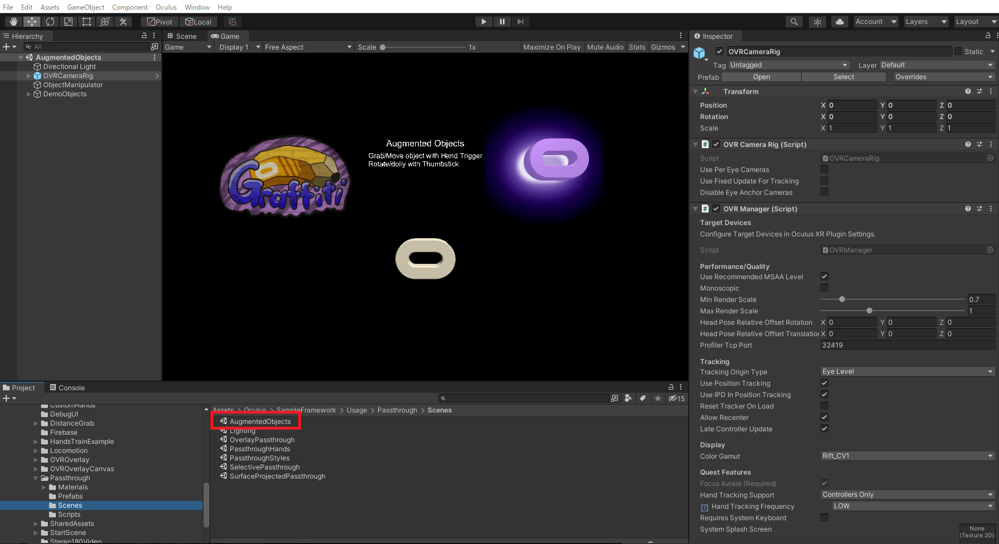This screenshot has width=999, height=544.
Task: Open the Window menu
Action: coord(197,7)
